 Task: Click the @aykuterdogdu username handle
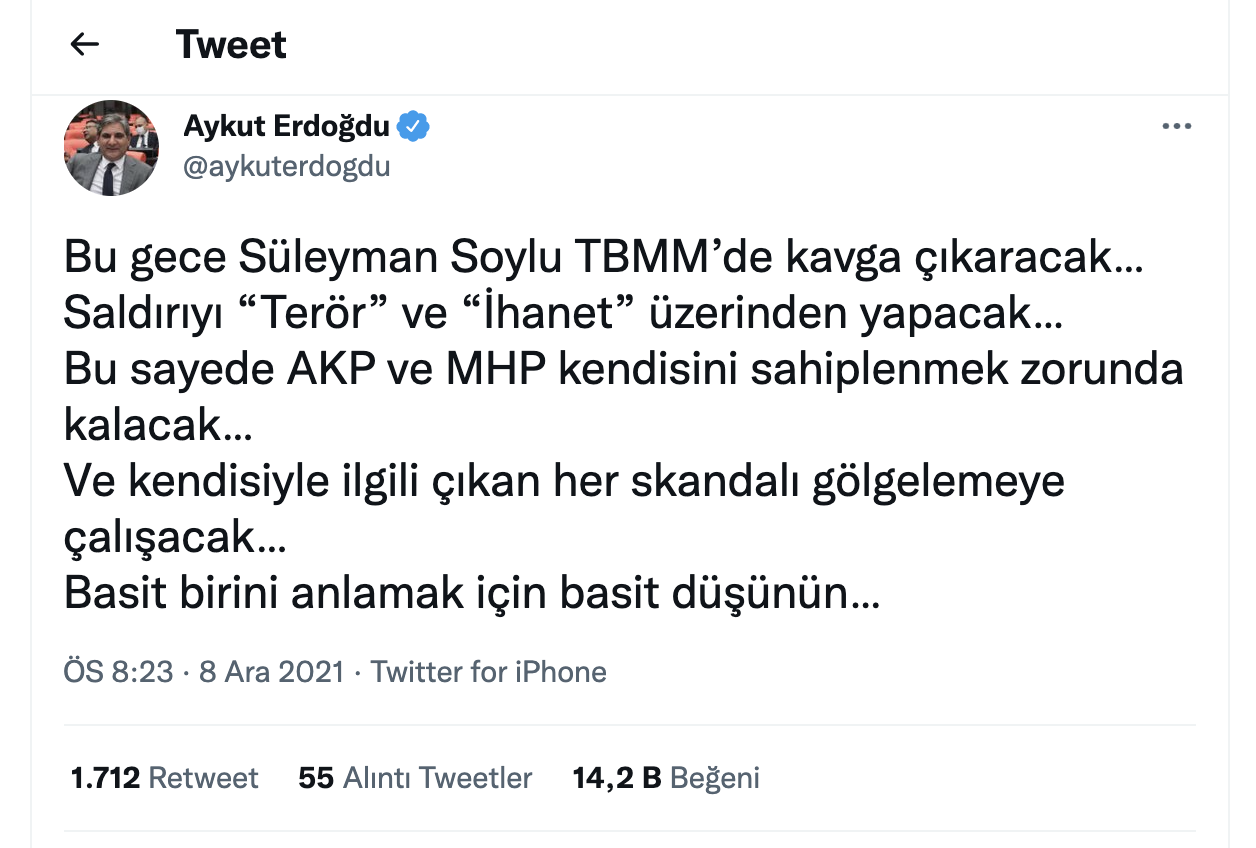[287, 166]
